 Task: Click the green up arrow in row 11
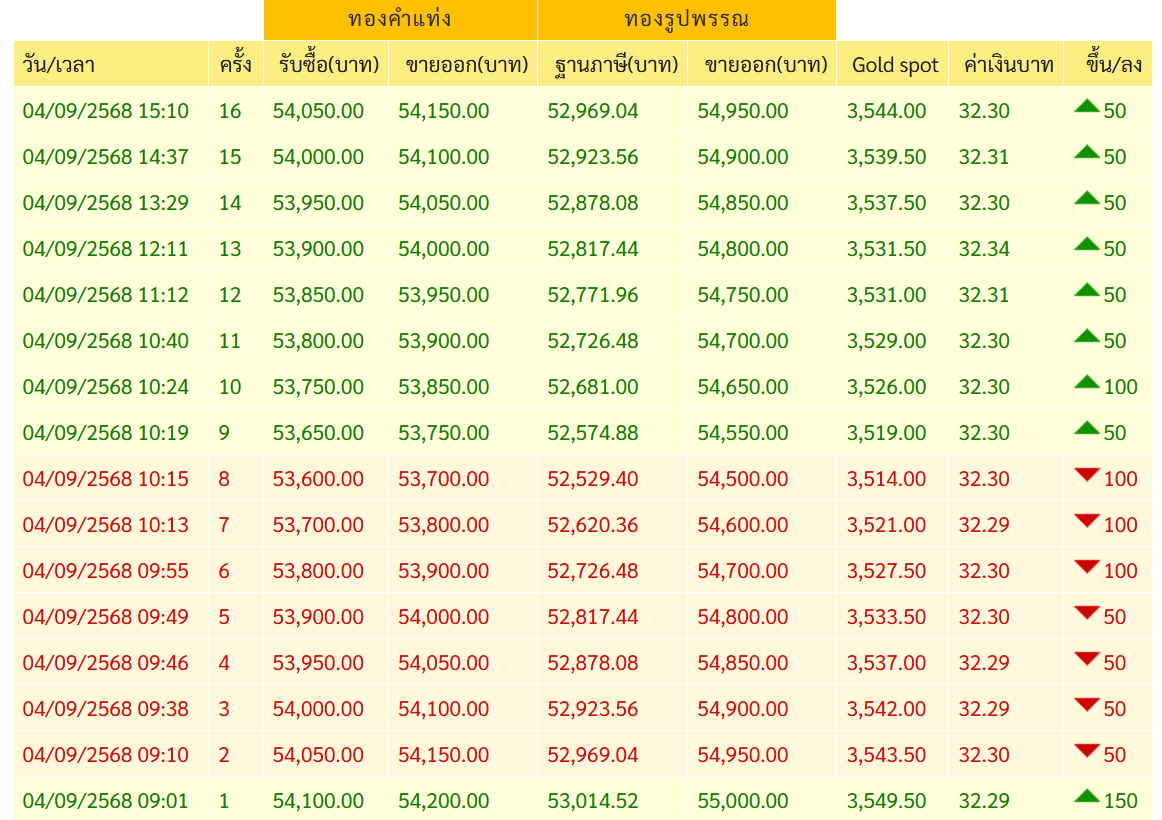(x=1086, y=336)
